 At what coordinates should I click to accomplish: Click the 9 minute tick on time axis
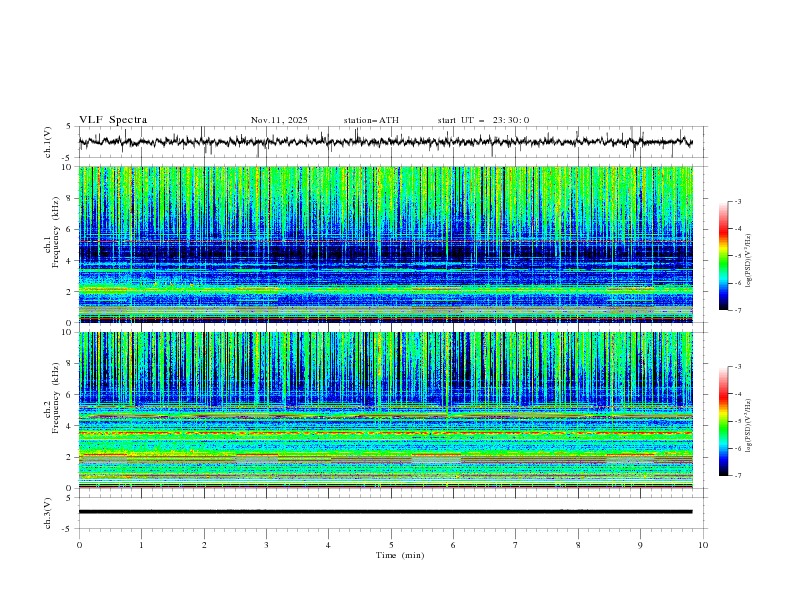tap(640, 545)
